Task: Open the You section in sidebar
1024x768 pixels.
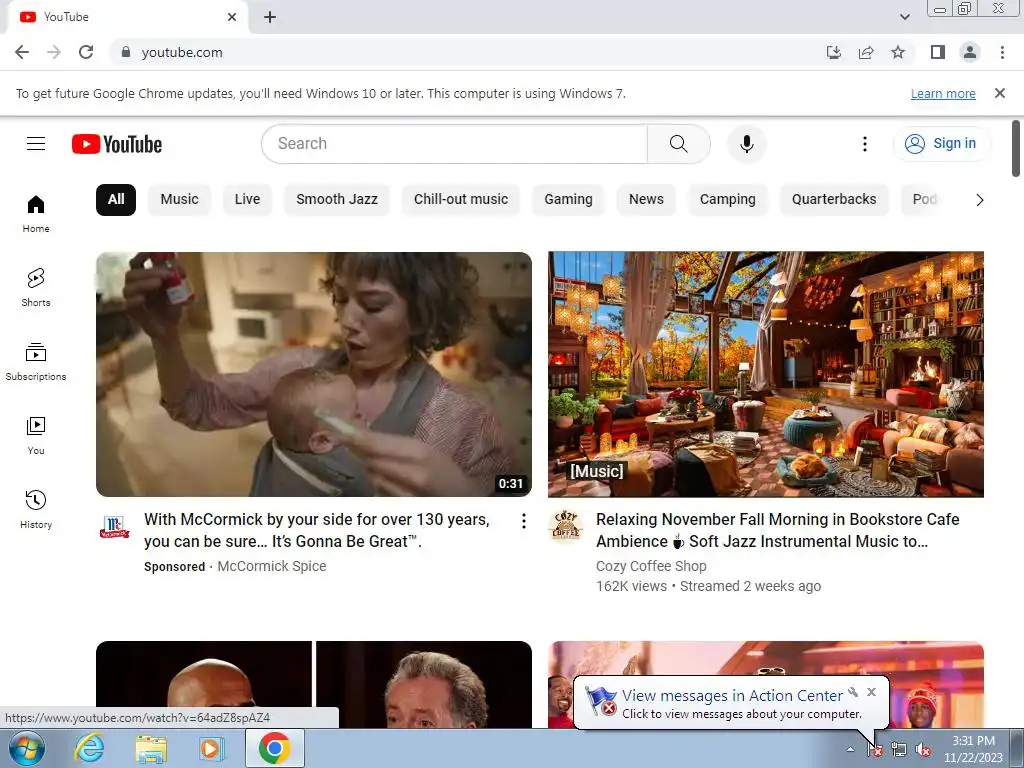Action: click(36, 436)
